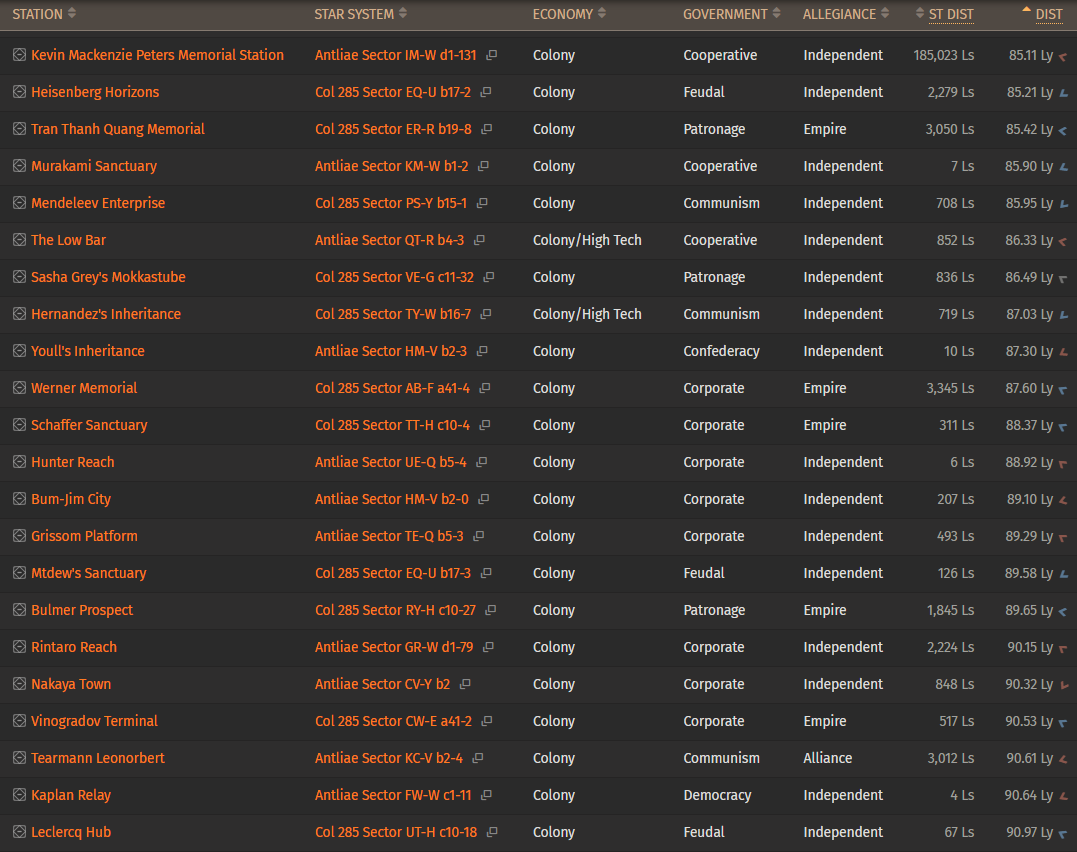Click copy icon next to Antliae Sector UE-Q b5-4

tap(482, 462)
